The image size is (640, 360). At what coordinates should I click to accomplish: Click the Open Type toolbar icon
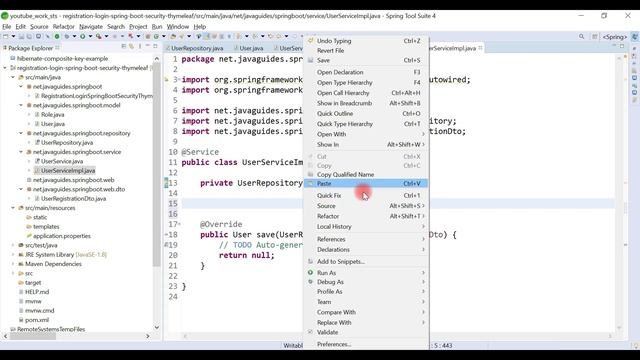tap(173, 36)
